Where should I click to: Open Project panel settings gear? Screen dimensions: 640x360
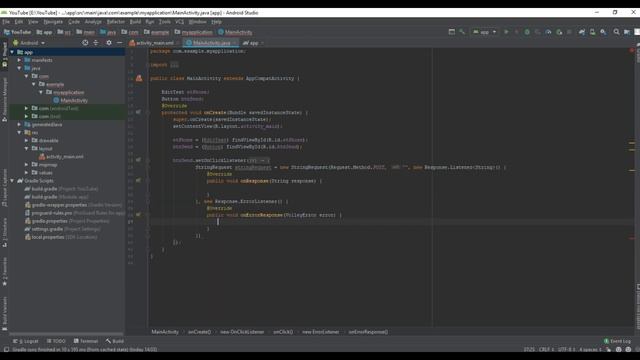pyautogui.click(x=109, y=42)
